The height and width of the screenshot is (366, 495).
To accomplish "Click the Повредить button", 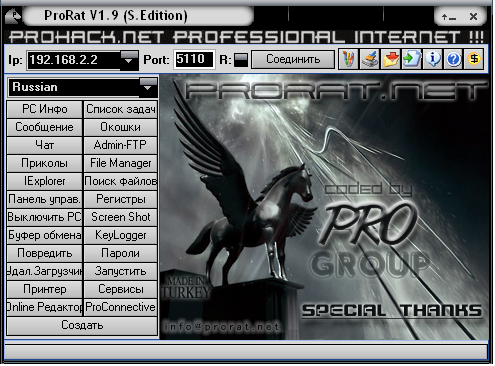I will pyautogui.click(x=44, y=253).
